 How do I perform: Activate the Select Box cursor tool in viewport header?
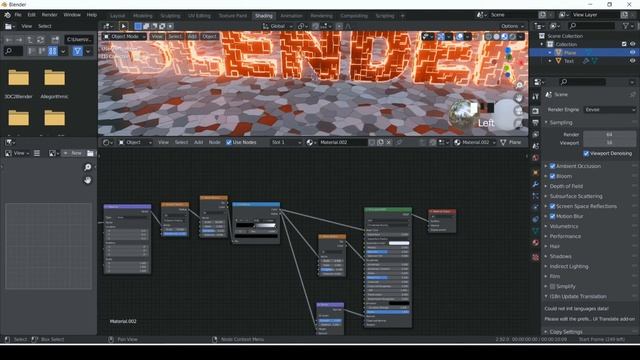click(123, 26)
